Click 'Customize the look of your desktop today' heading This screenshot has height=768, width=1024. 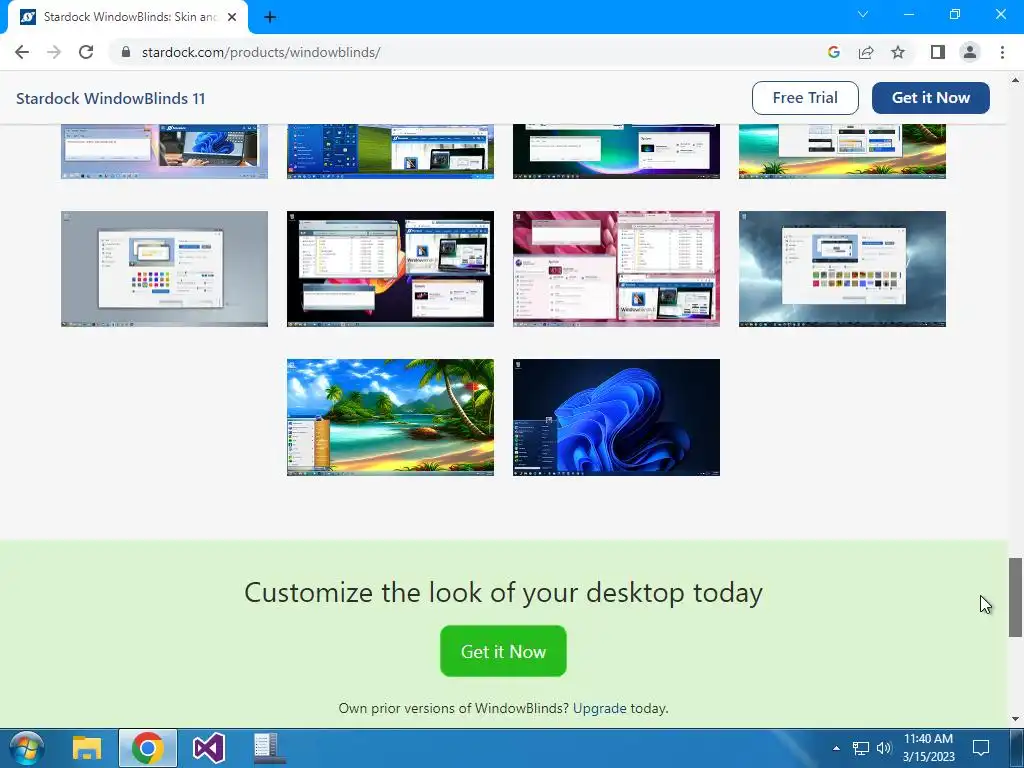(x=503, y=593)
